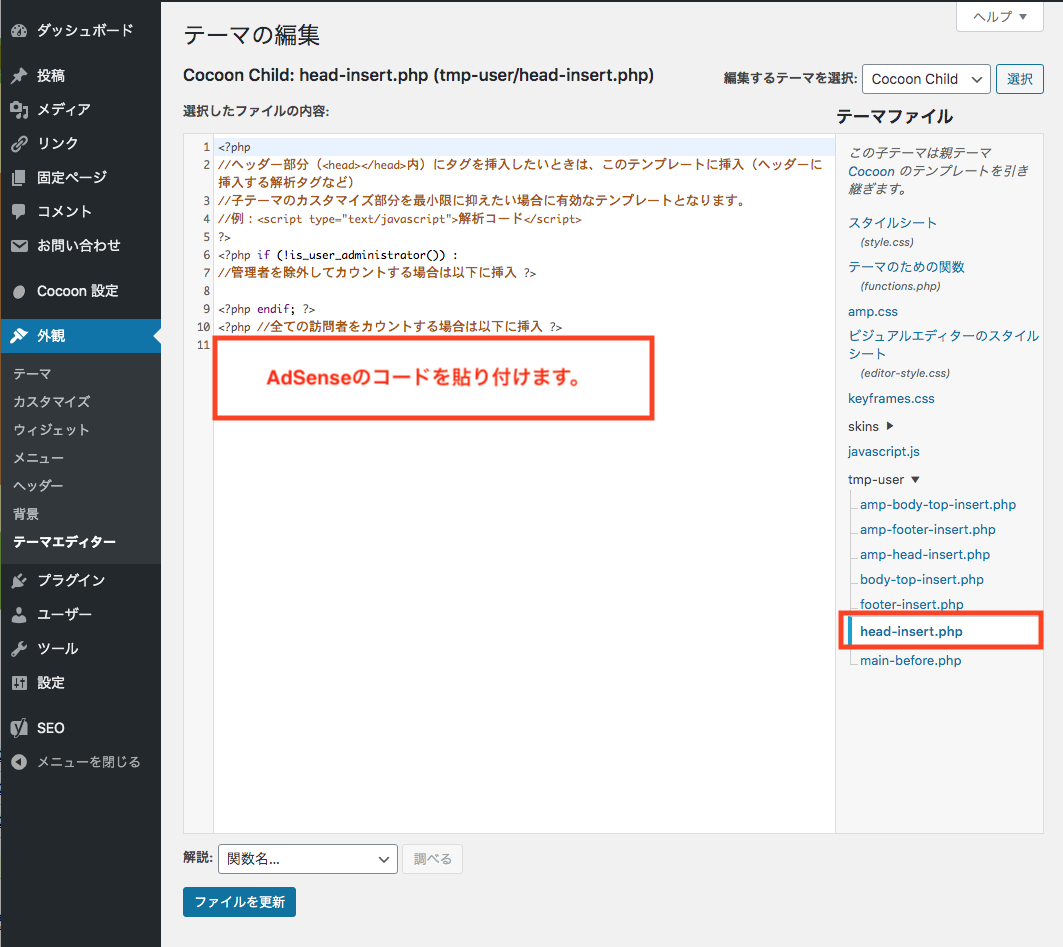Open the Cocoon Child theme dropdown
Viewport: 1063px width, 947px height.
coord(926,79)
